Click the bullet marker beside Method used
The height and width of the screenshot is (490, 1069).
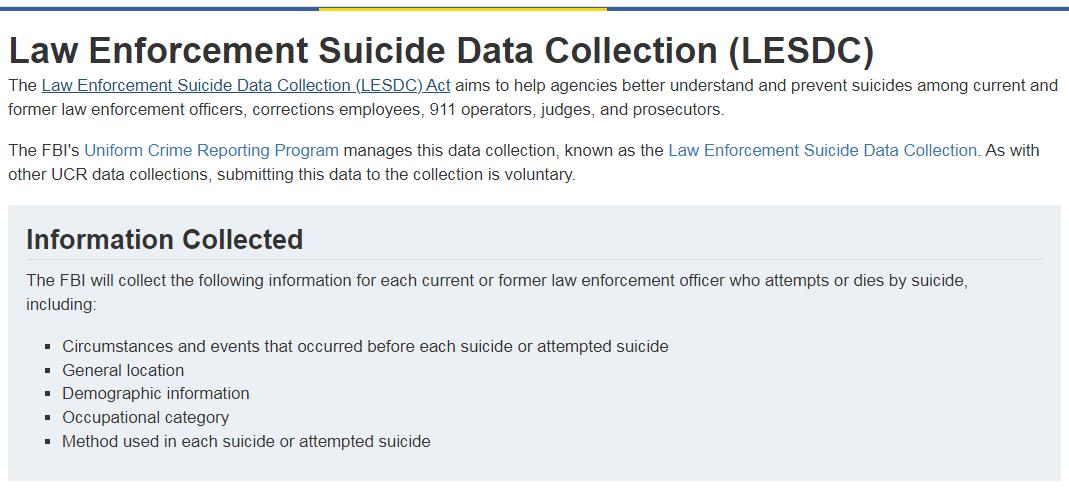tap(48, 442)
